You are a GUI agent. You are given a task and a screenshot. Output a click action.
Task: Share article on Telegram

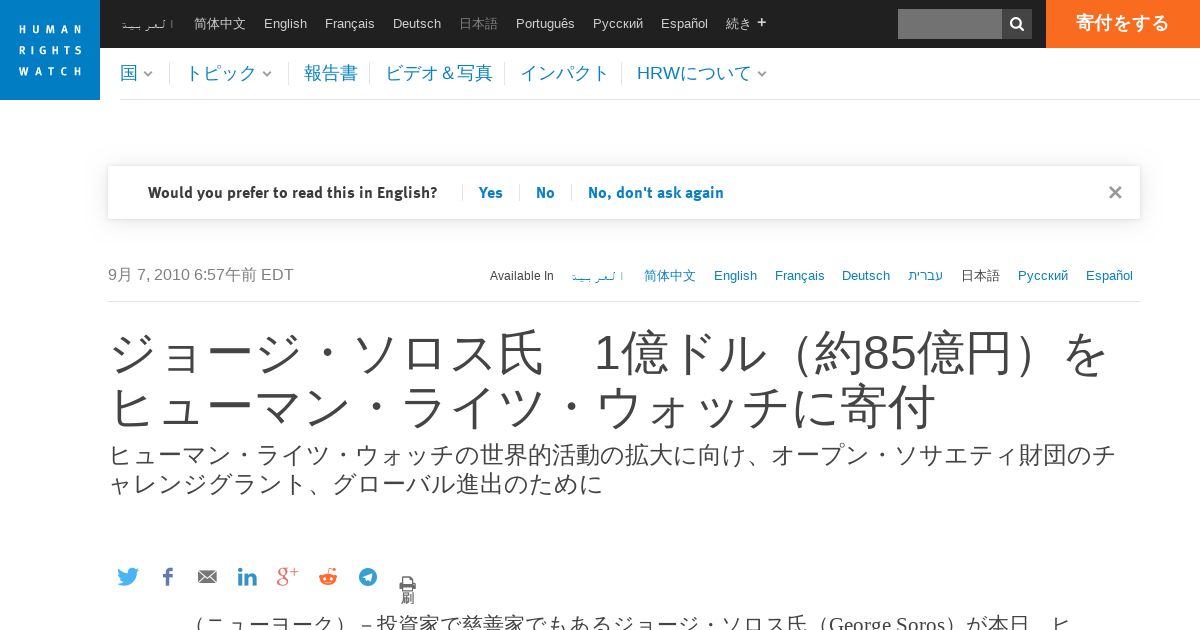tap(368, 577)
